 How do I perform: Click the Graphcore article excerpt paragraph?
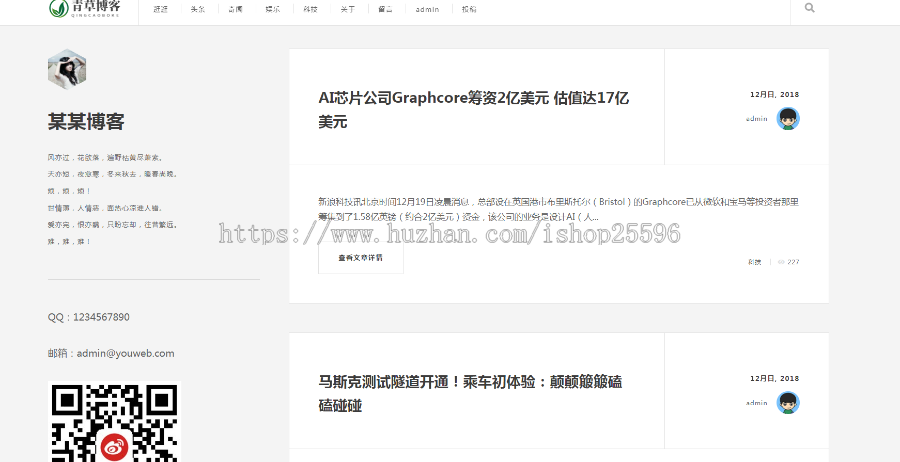click(x=558, y=209)
